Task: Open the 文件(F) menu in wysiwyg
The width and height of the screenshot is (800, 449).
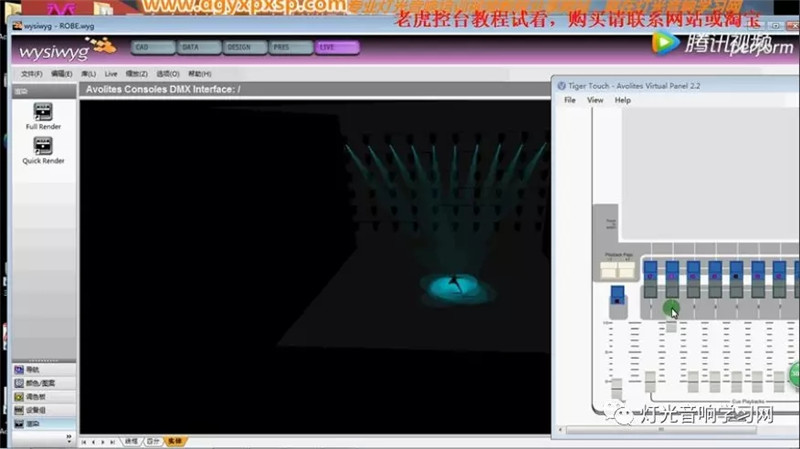Action: 32,74
